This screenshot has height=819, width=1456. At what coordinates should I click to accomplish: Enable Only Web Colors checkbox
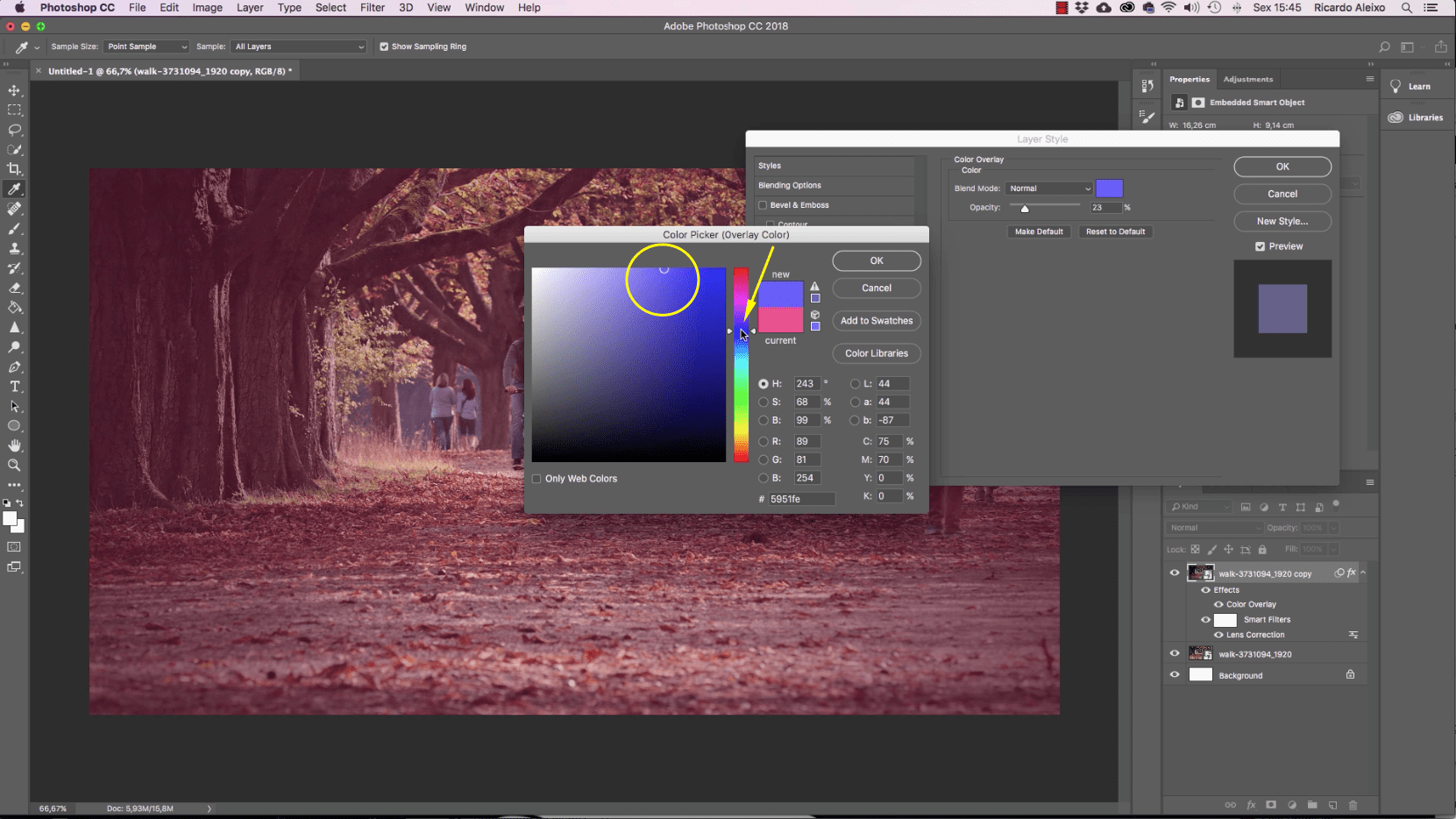tap(536, 479)
